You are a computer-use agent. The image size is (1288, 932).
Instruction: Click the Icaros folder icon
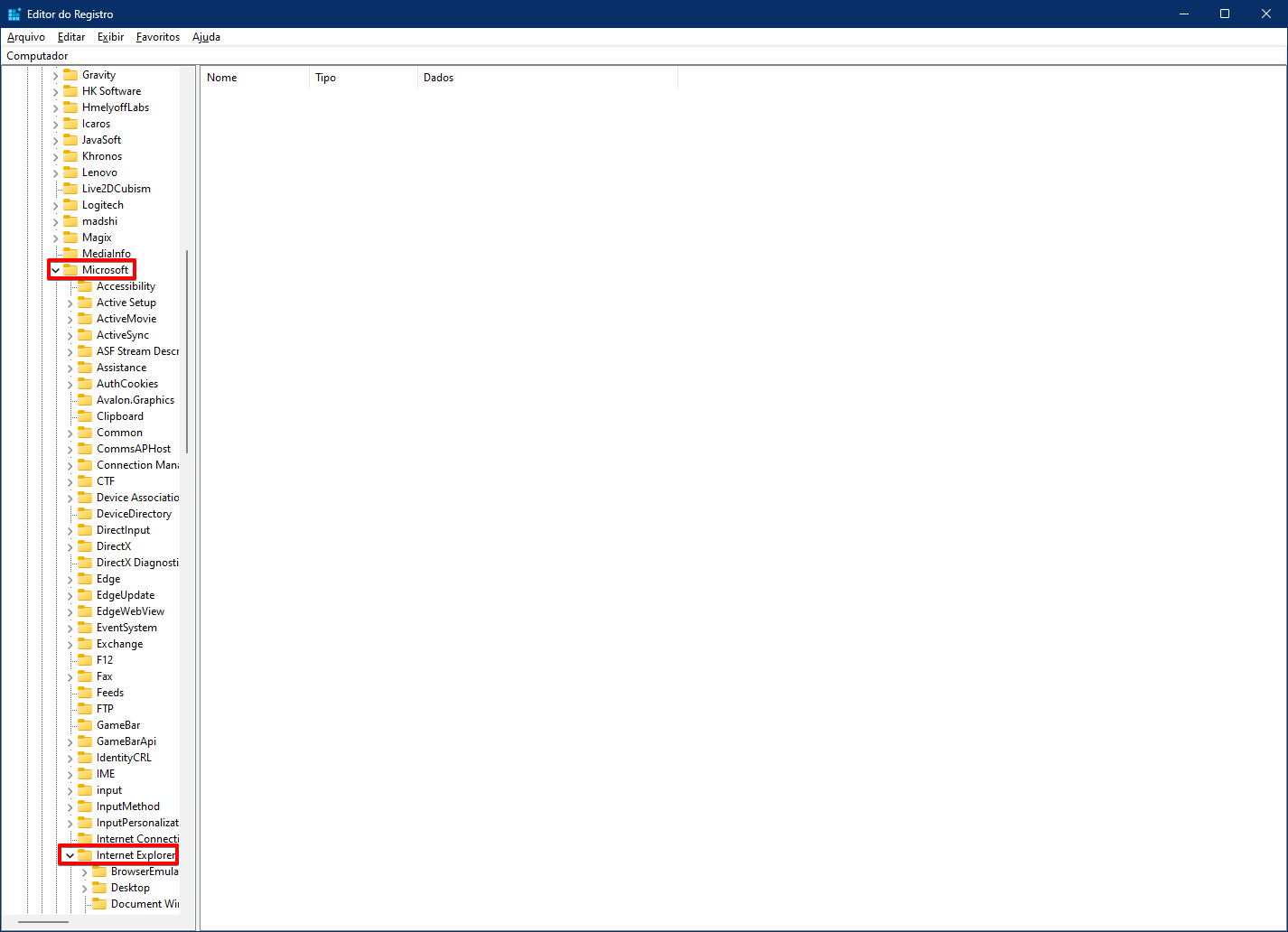pos(70,124)
